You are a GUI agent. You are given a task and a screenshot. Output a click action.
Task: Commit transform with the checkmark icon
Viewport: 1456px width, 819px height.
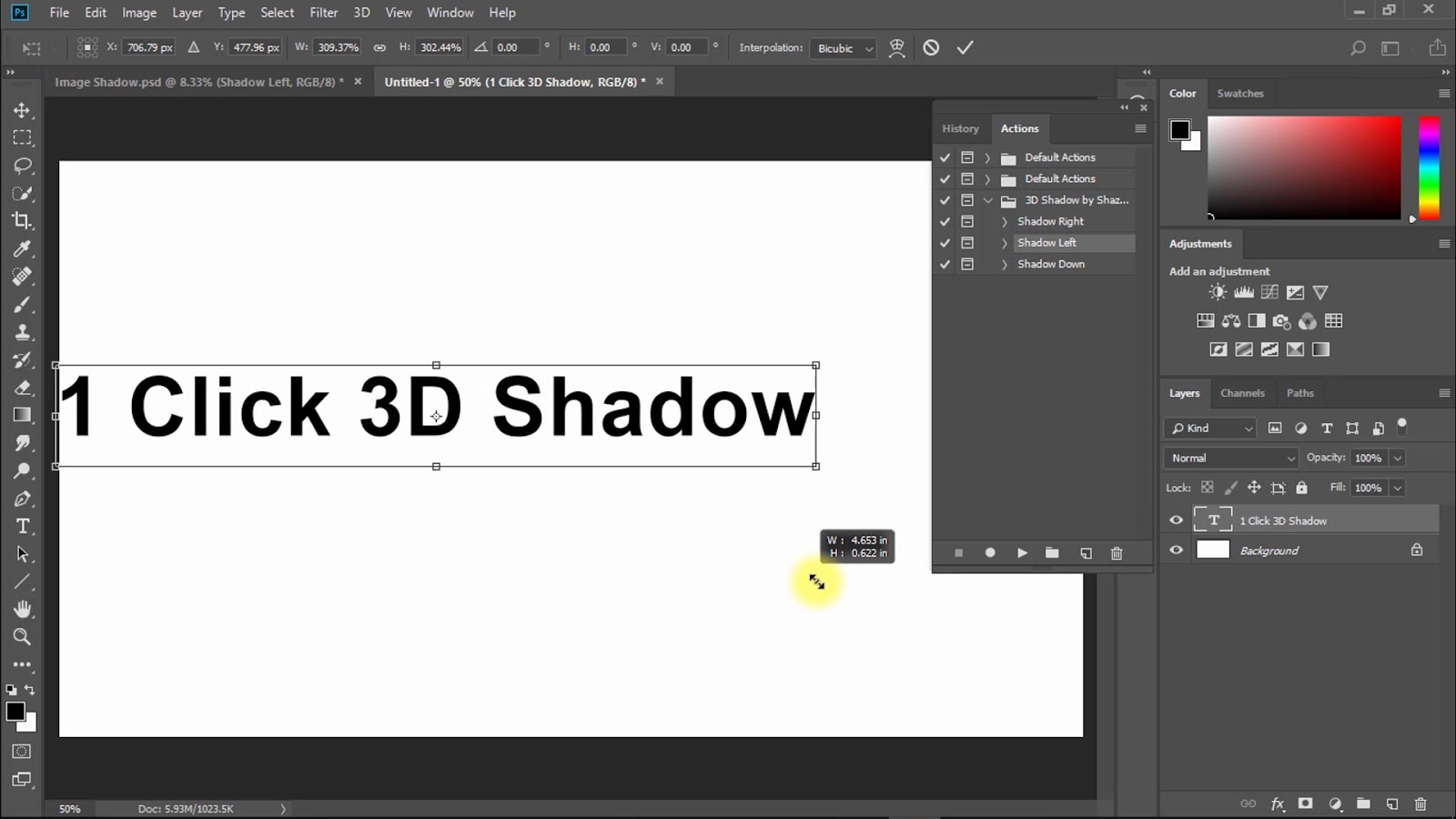click(965, 47)
